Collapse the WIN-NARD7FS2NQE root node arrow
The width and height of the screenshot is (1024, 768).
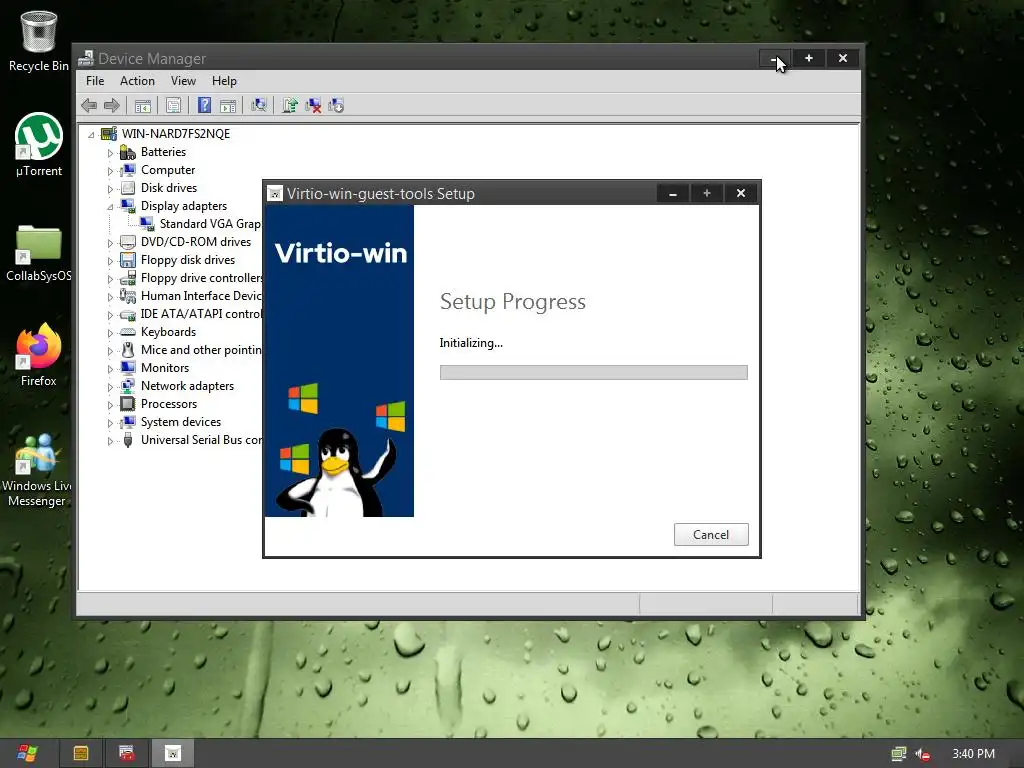91,135
